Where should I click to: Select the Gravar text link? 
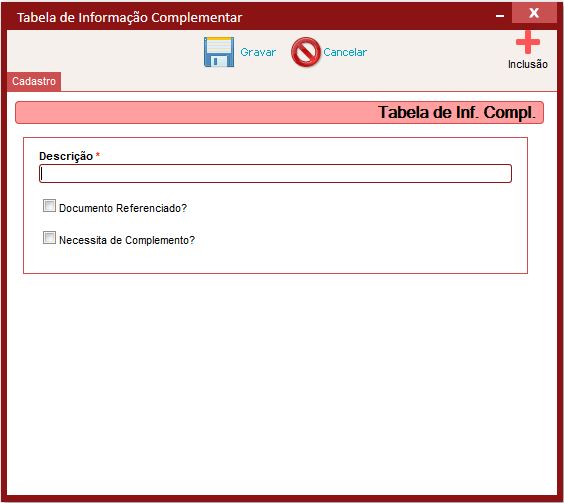[258, 52]
